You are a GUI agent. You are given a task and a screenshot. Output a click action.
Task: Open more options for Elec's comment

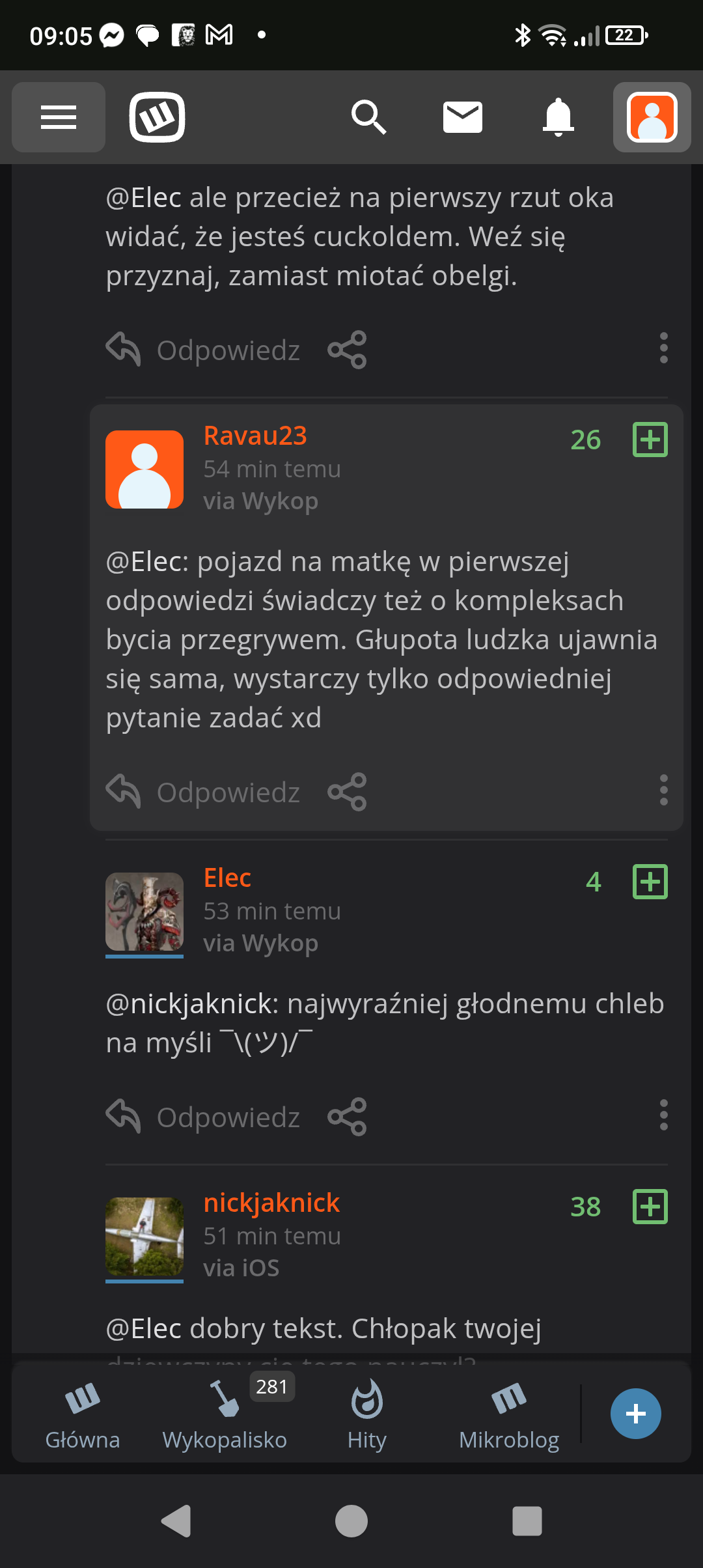(663, 1115)
